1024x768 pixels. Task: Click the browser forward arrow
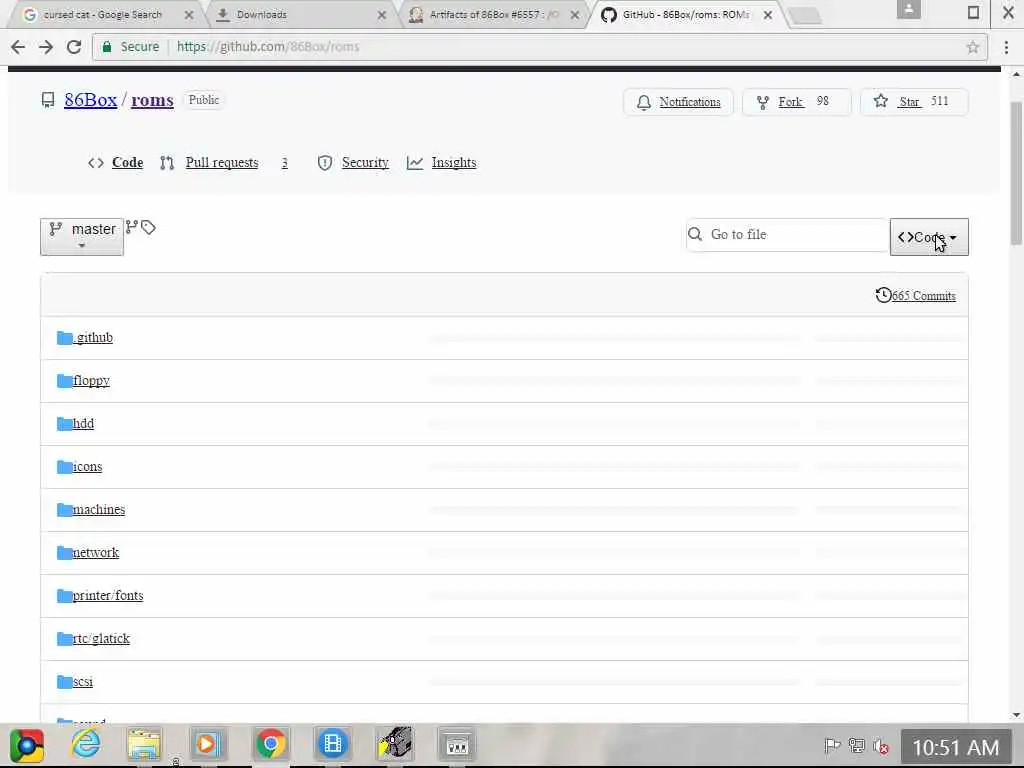46,46
